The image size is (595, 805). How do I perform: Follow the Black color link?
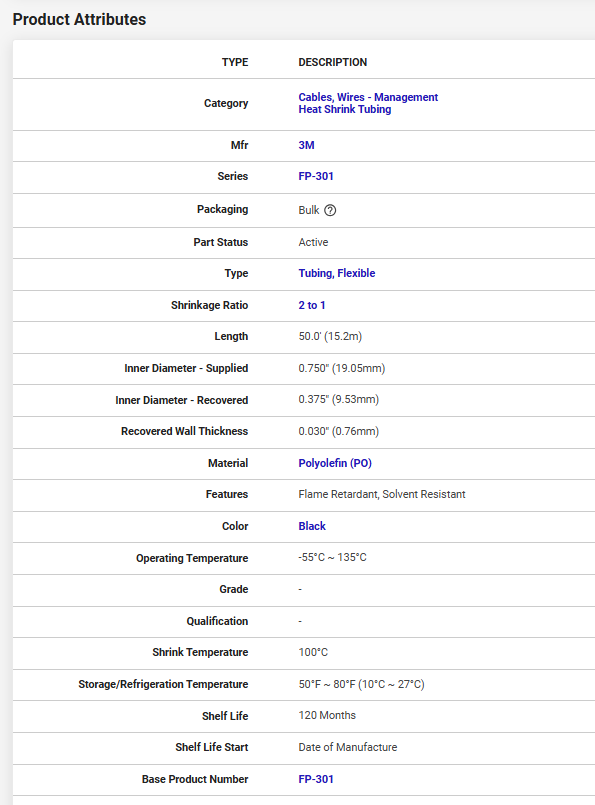(312, 526)
